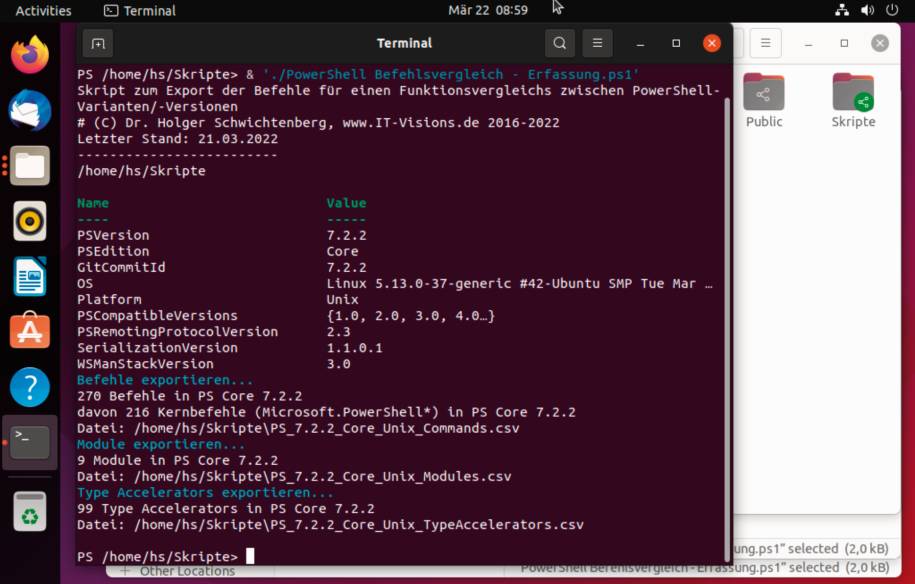Screen dimensions: 915x584
Task: Open the Help icon in the dock
Action: (30, 387)
